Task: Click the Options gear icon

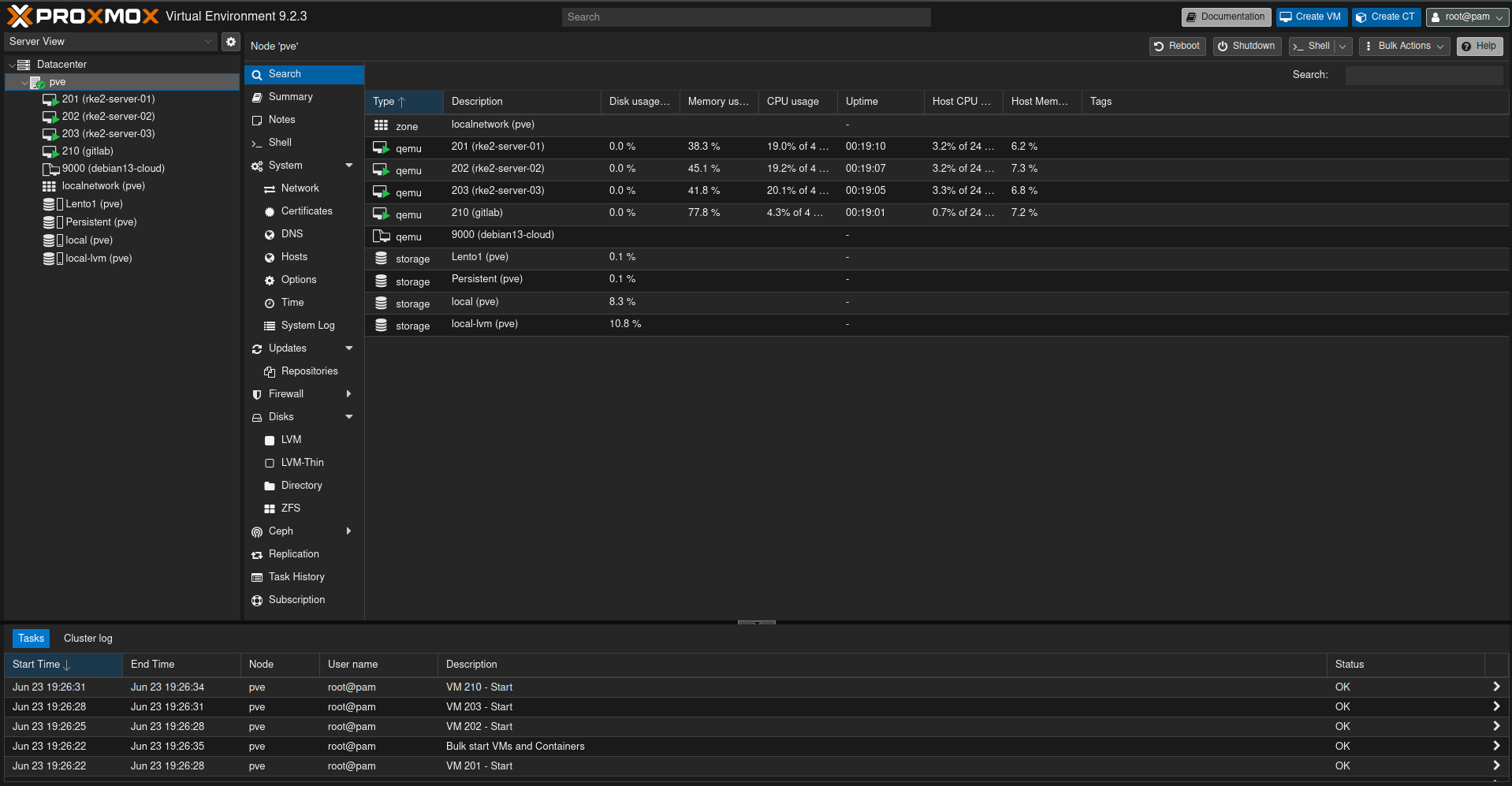Action: pyautogui.click(x=270, y=280)
